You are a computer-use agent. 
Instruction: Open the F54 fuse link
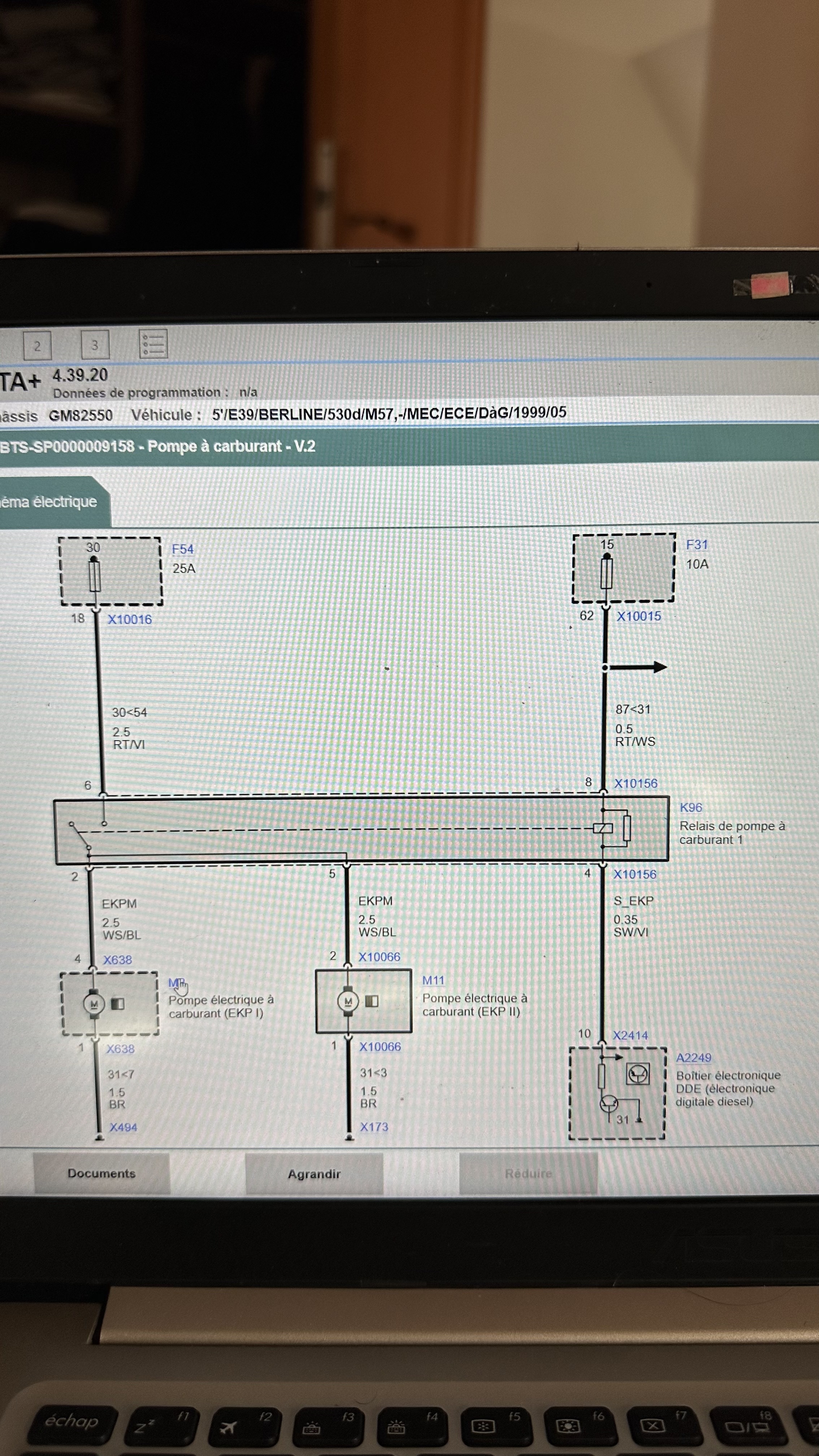click(183, 549)
